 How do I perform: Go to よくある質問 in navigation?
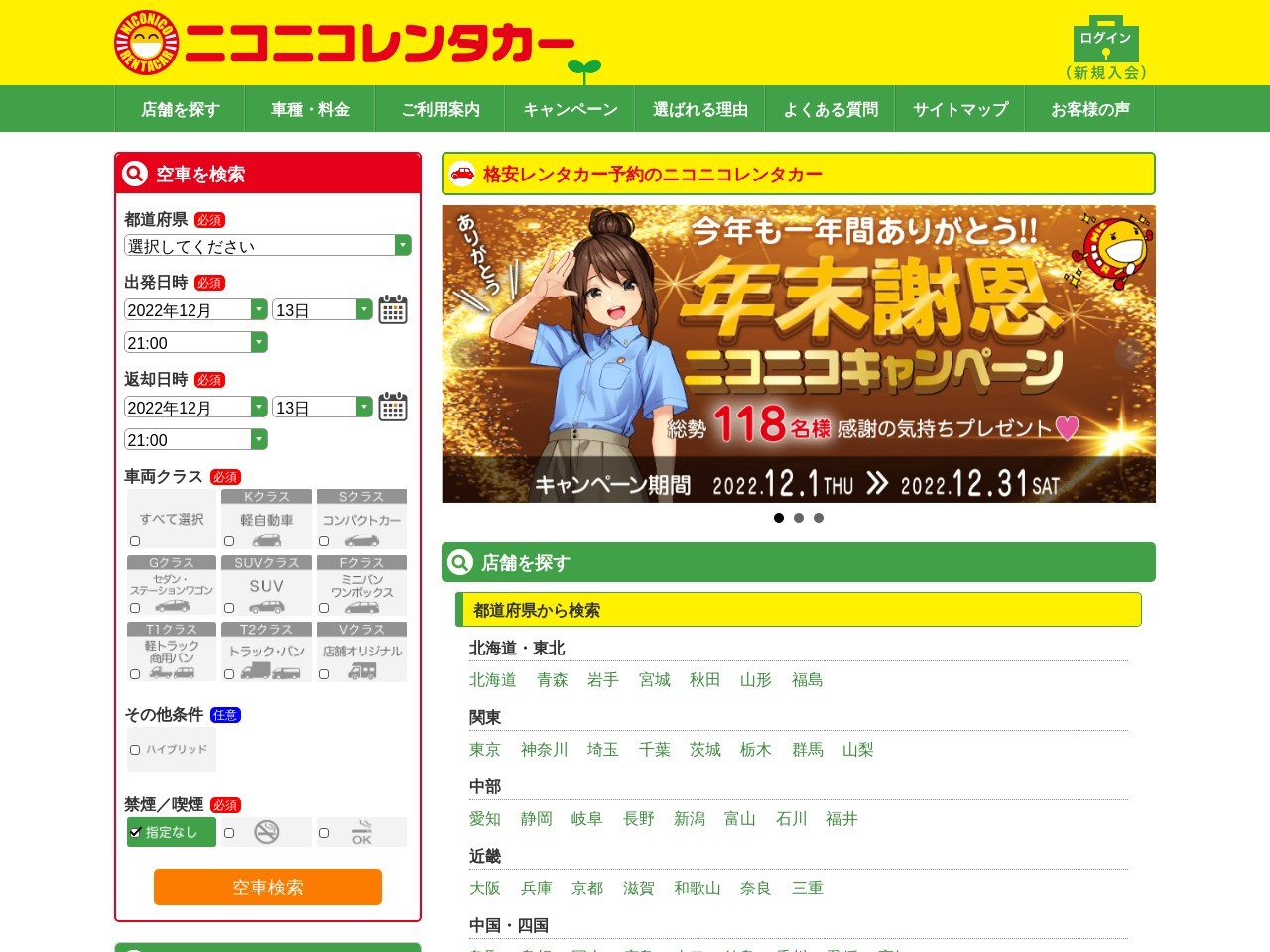pos(830,109)
